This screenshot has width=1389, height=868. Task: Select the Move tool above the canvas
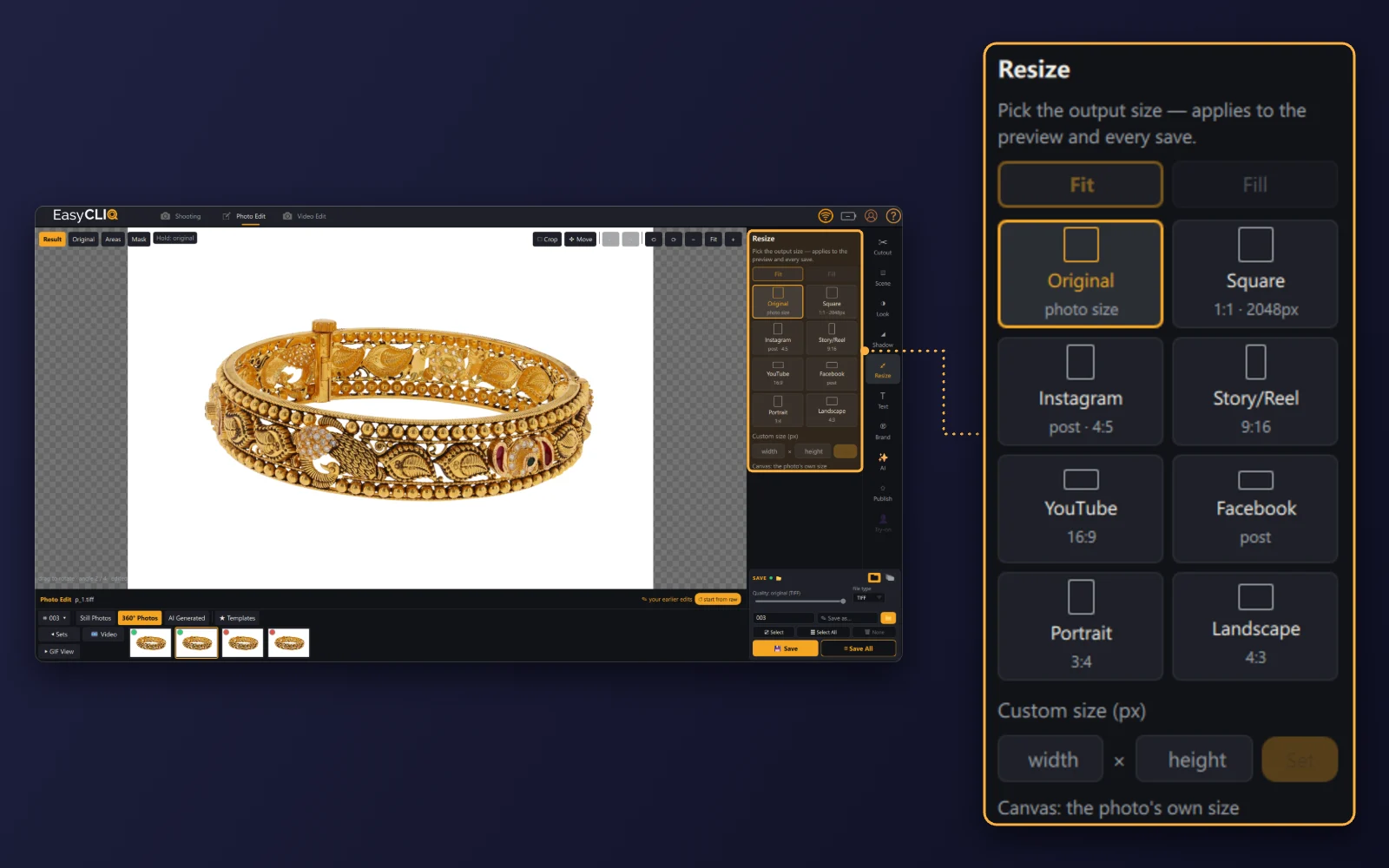pyautogui.click(x=581, y=240)
